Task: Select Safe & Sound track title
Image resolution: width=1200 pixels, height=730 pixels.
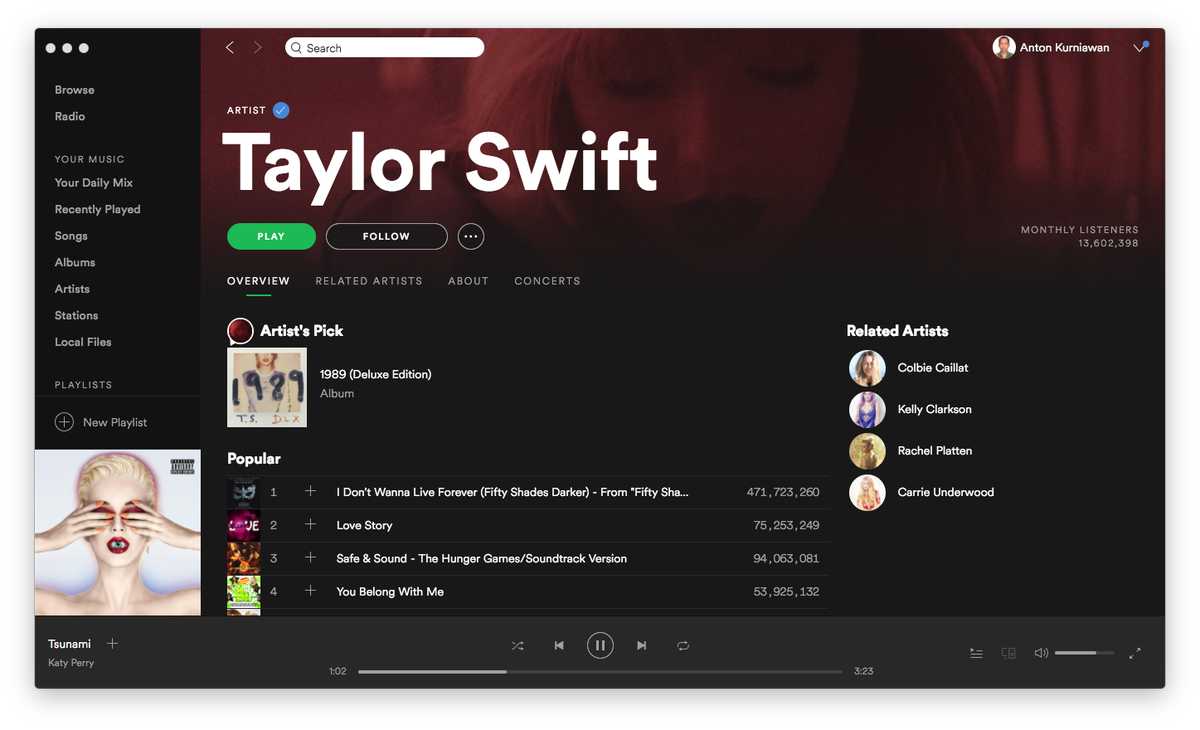Action: [x=481, y=558]
